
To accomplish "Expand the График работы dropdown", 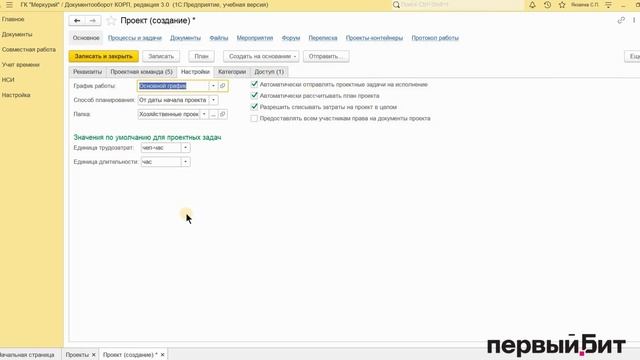I will pyautogui.click(x=213, y=86).
